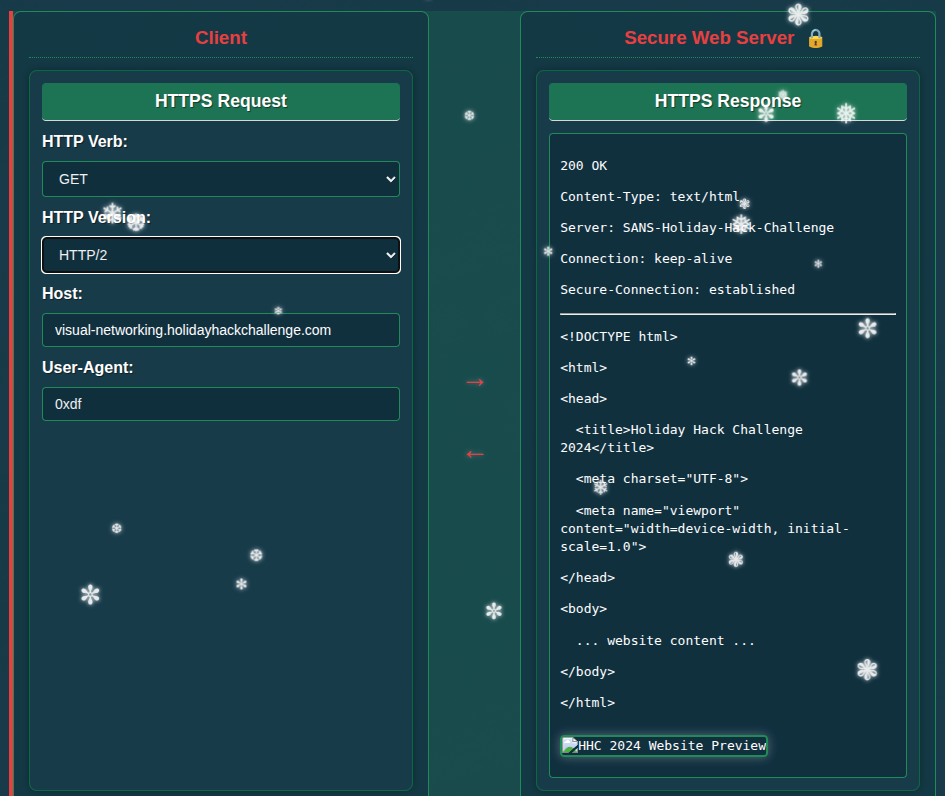This screenshot has height=796, width=945.
Task: Click the broken image icon in website preview
Action: coord(570,745)
